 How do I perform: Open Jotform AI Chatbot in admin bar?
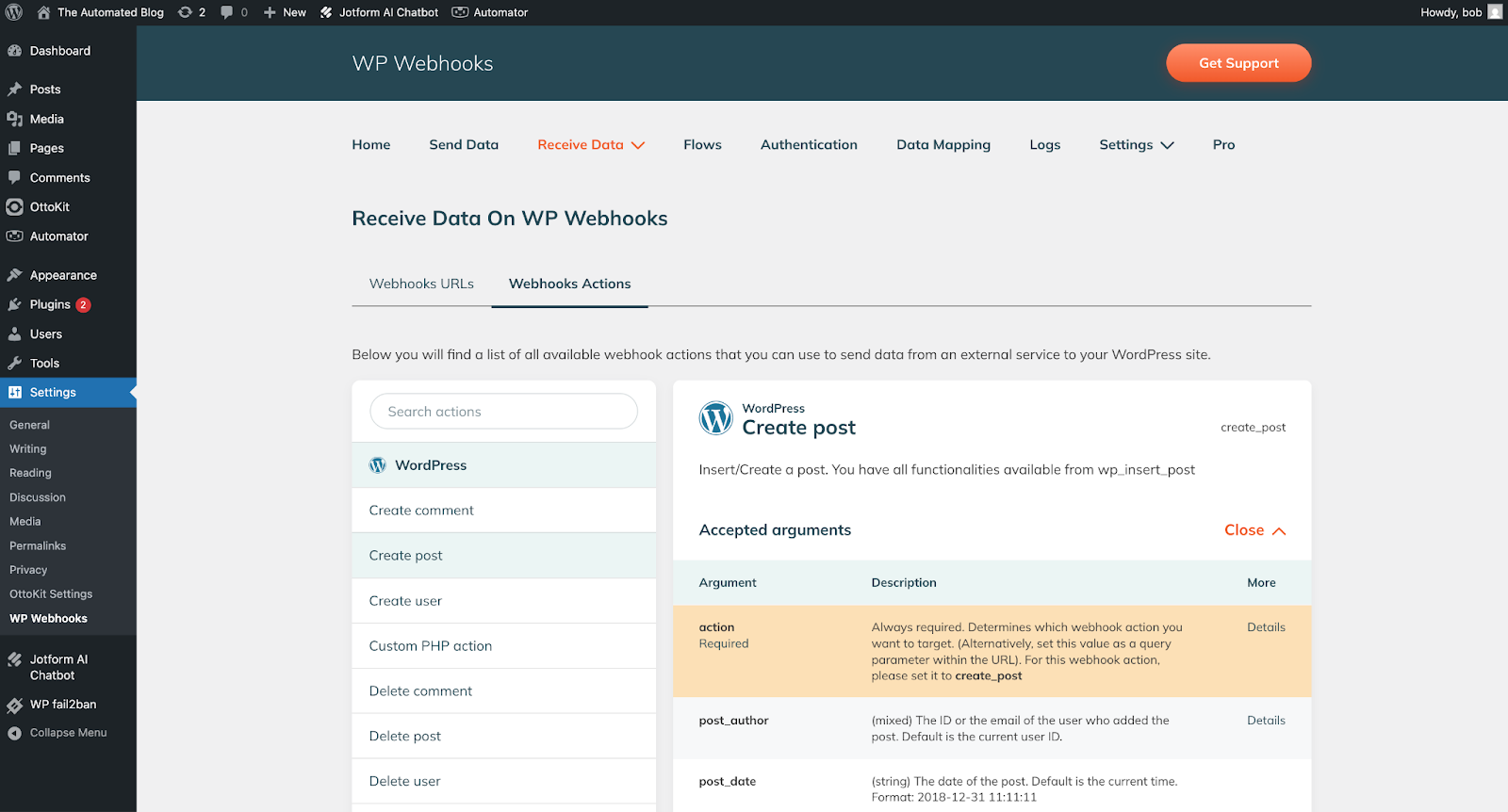(379, 12)
